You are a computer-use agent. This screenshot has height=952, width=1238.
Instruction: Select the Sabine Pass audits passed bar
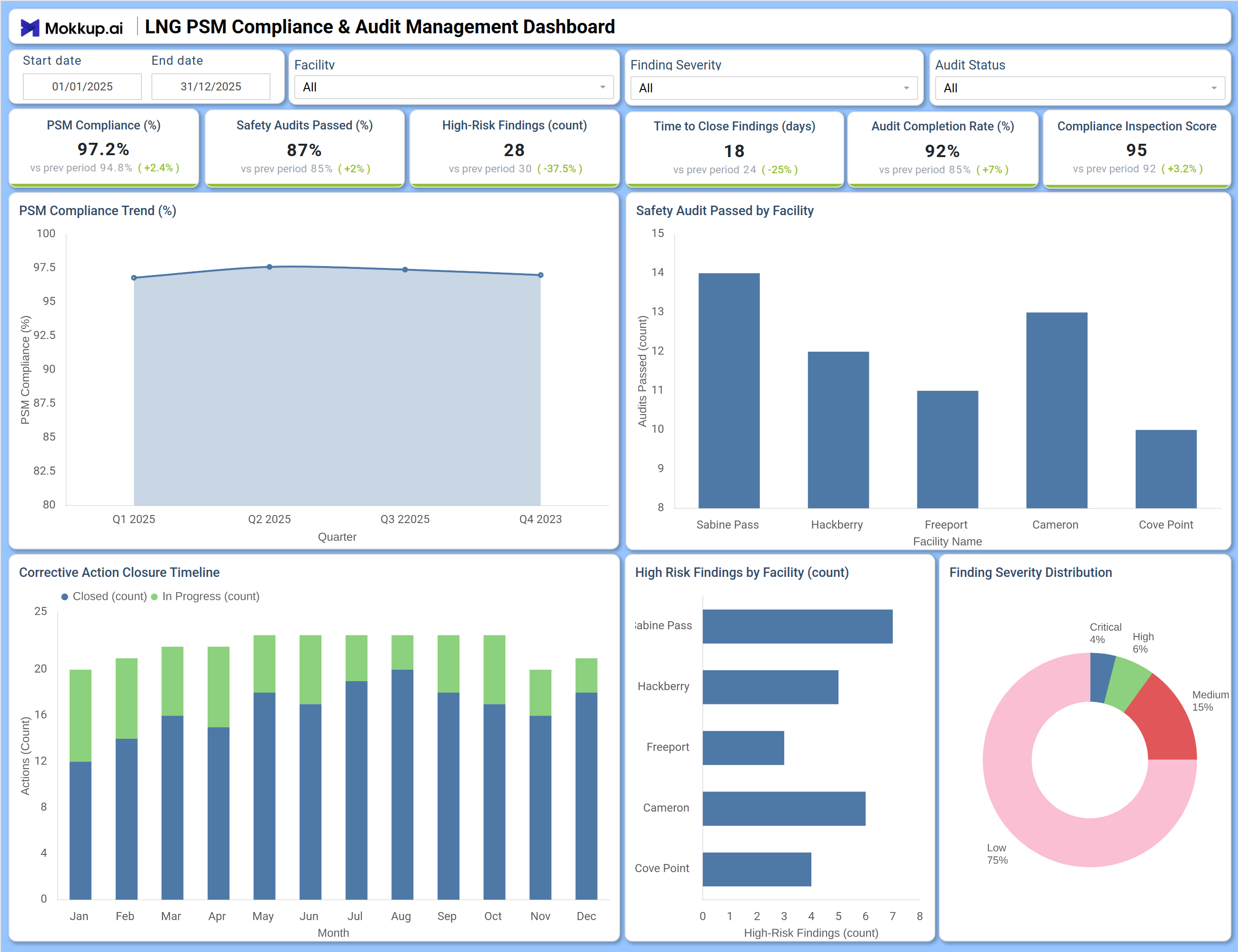point(729,390)
